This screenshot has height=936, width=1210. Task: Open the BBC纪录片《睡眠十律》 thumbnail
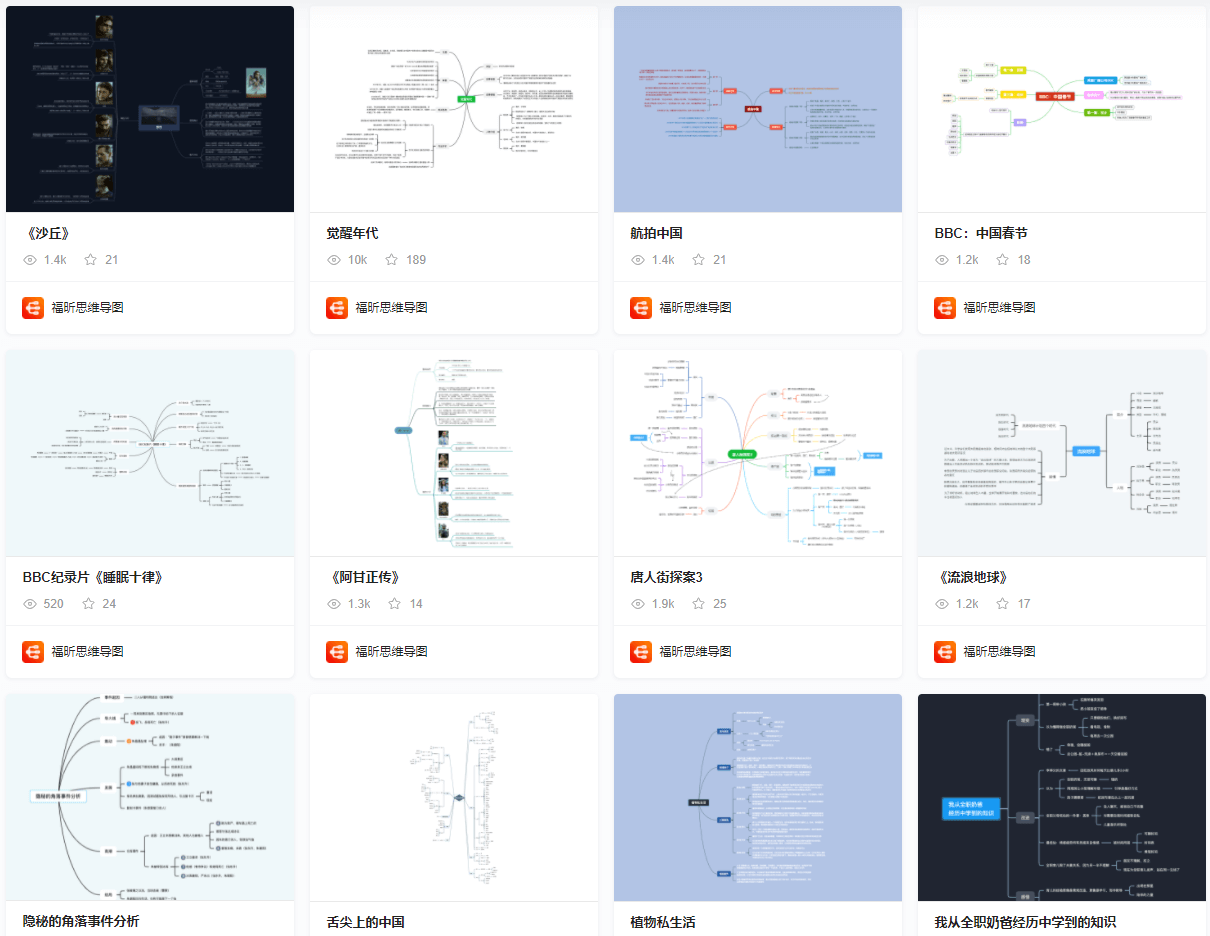click(x=150, y=453)
